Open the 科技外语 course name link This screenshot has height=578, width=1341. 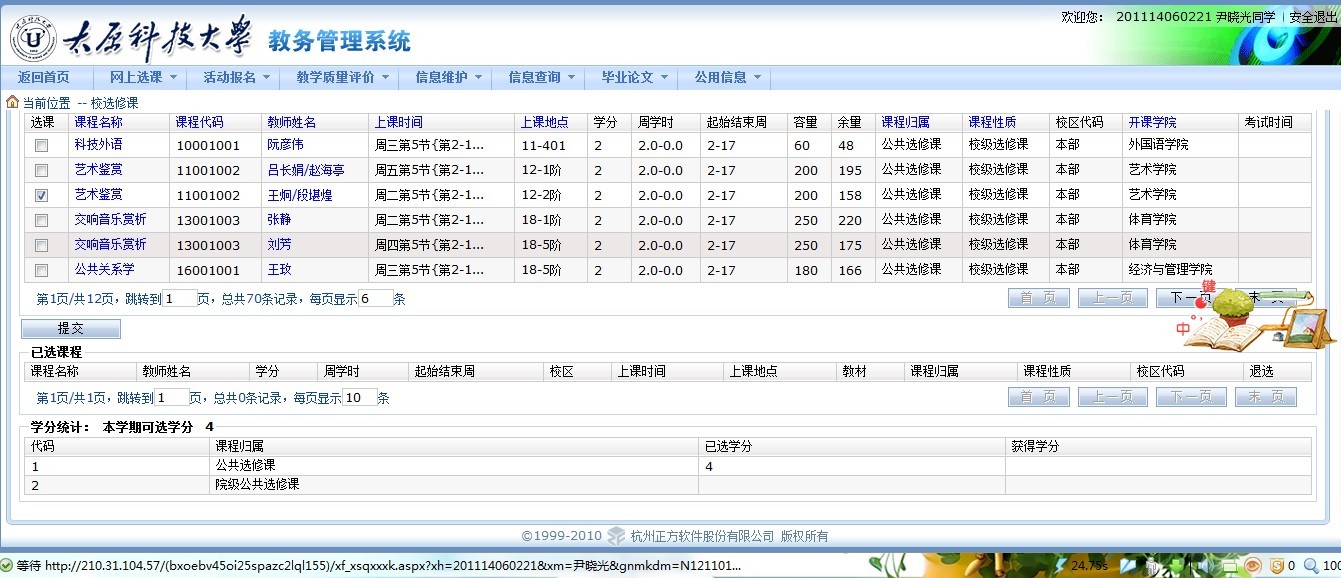tap(98, 144)
